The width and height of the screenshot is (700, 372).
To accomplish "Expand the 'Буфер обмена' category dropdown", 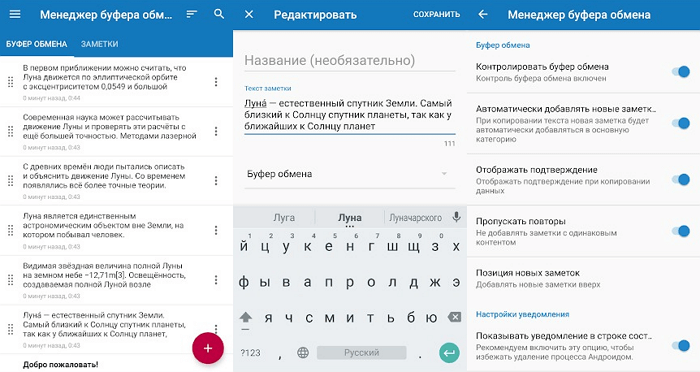I will click(x=350, y=174).
